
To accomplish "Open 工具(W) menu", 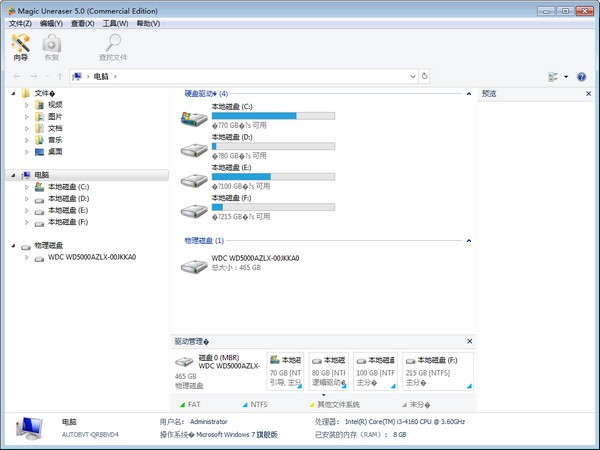I will [115, 24].
